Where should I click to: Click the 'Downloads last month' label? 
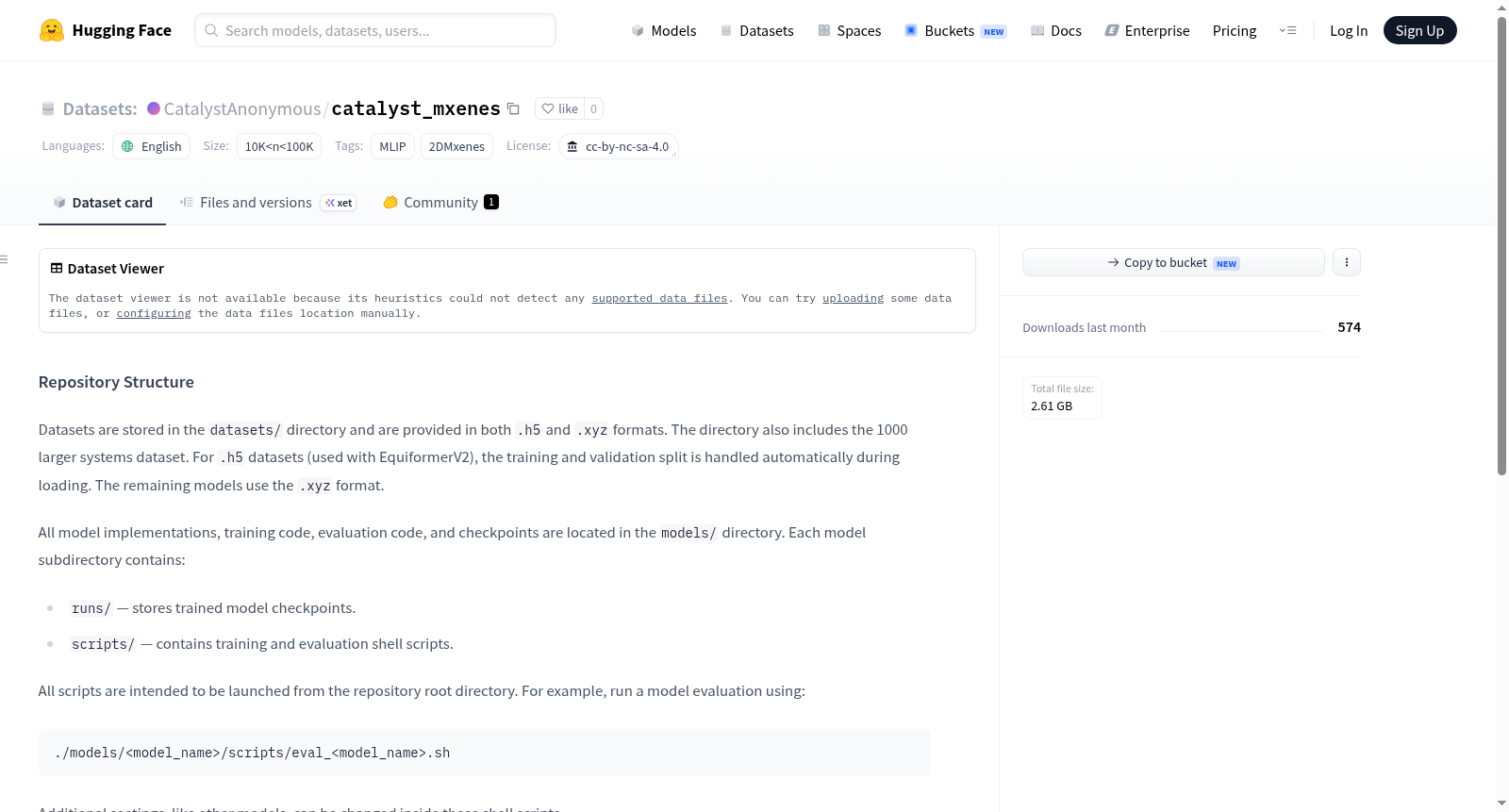click(1085, 327)
